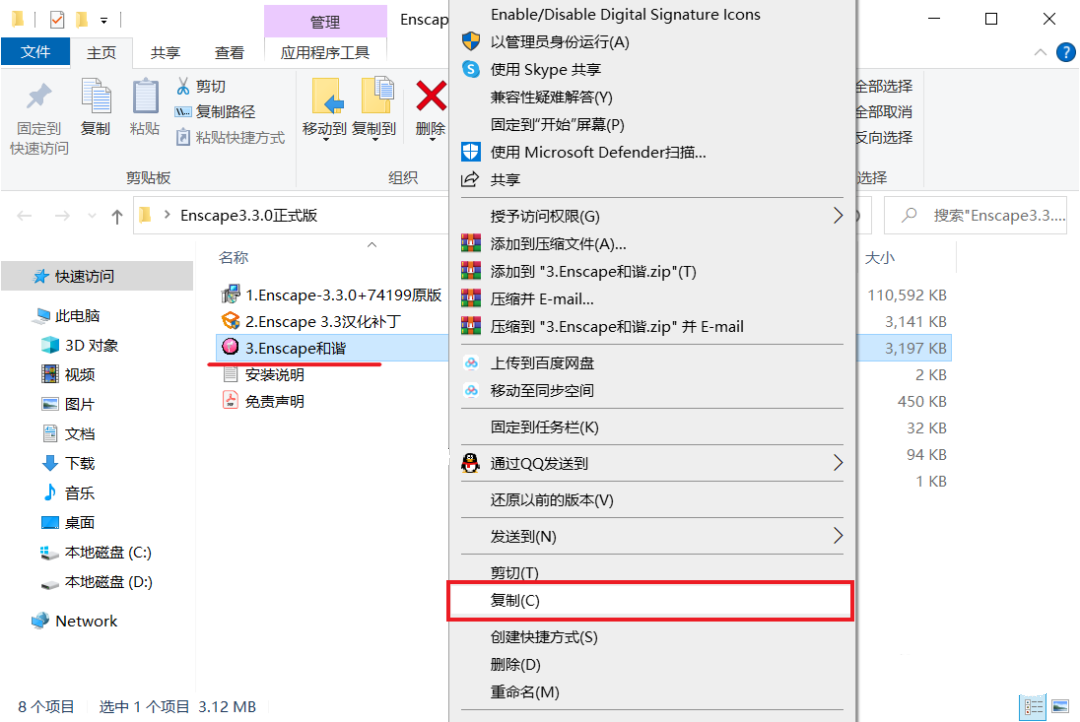Viewport: 1080px width, 722px height.
Task: Open the blue help question mark icon
Action: 1066,52
